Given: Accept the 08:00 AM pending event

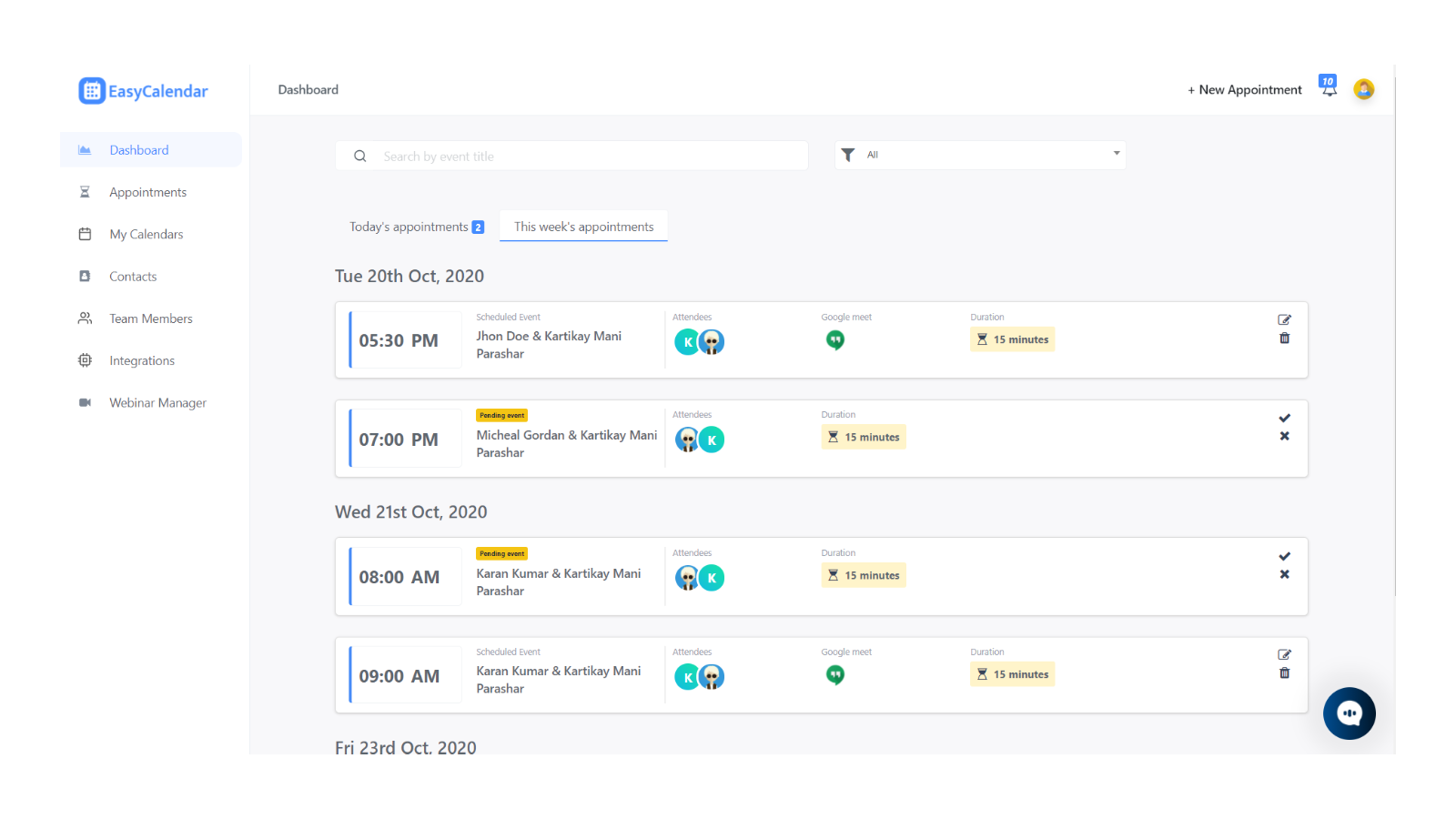Looking at the screenshot, I should point(1284,556).
